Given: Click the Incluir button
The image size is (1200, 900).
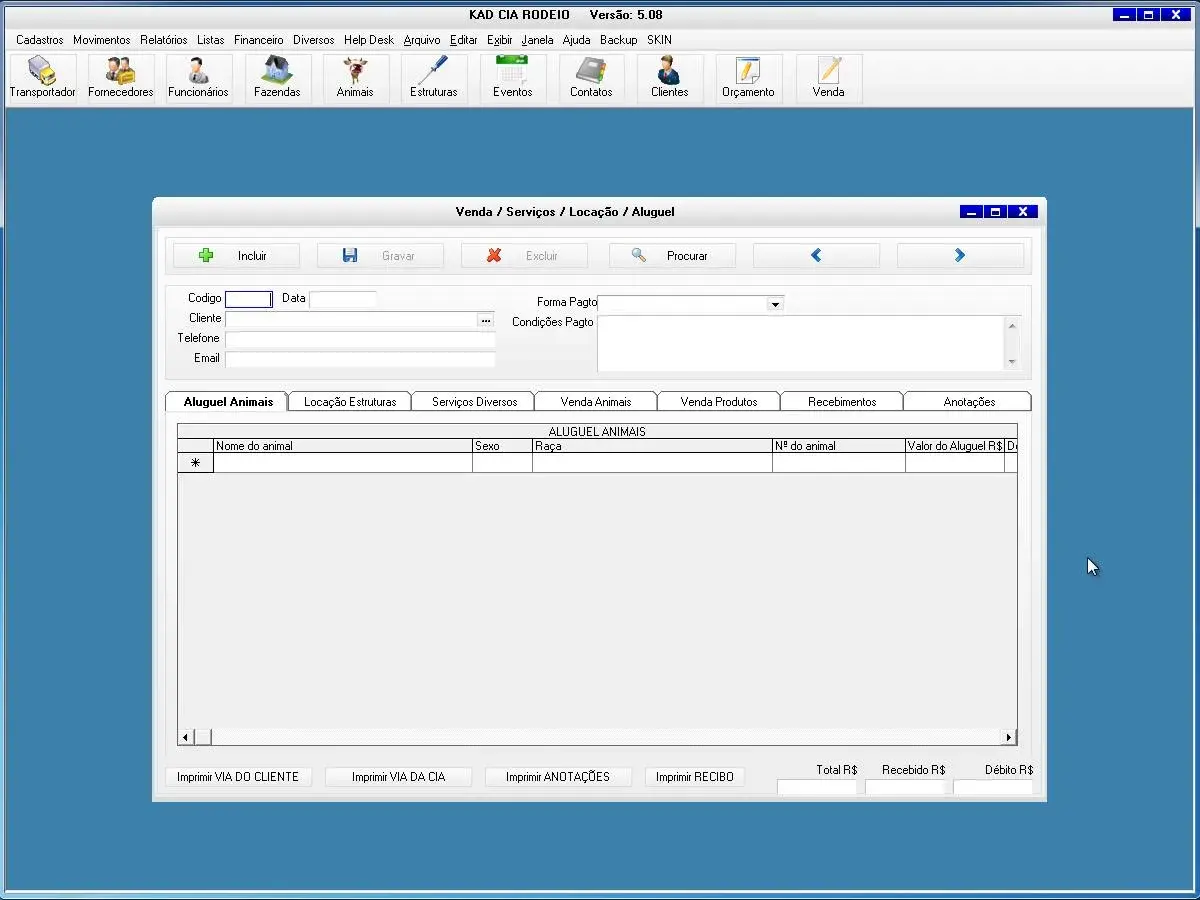Looking at the screenshot, I should click(x=236, y=256).
